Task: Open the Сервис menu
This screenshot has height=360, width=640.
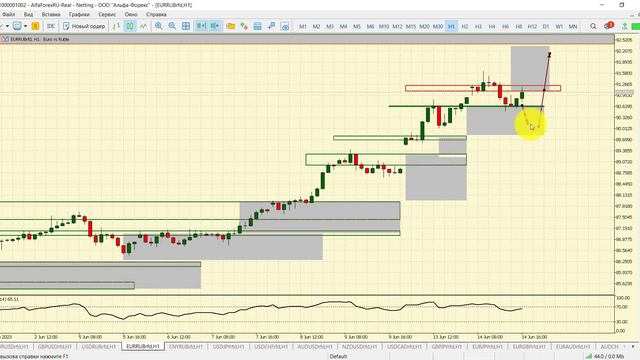Action: [107, 14]
